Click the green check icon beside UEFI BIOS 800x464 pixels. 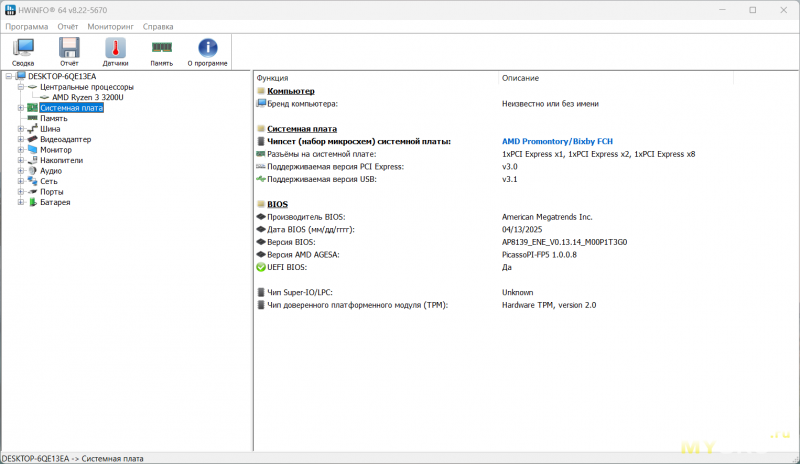261,267
